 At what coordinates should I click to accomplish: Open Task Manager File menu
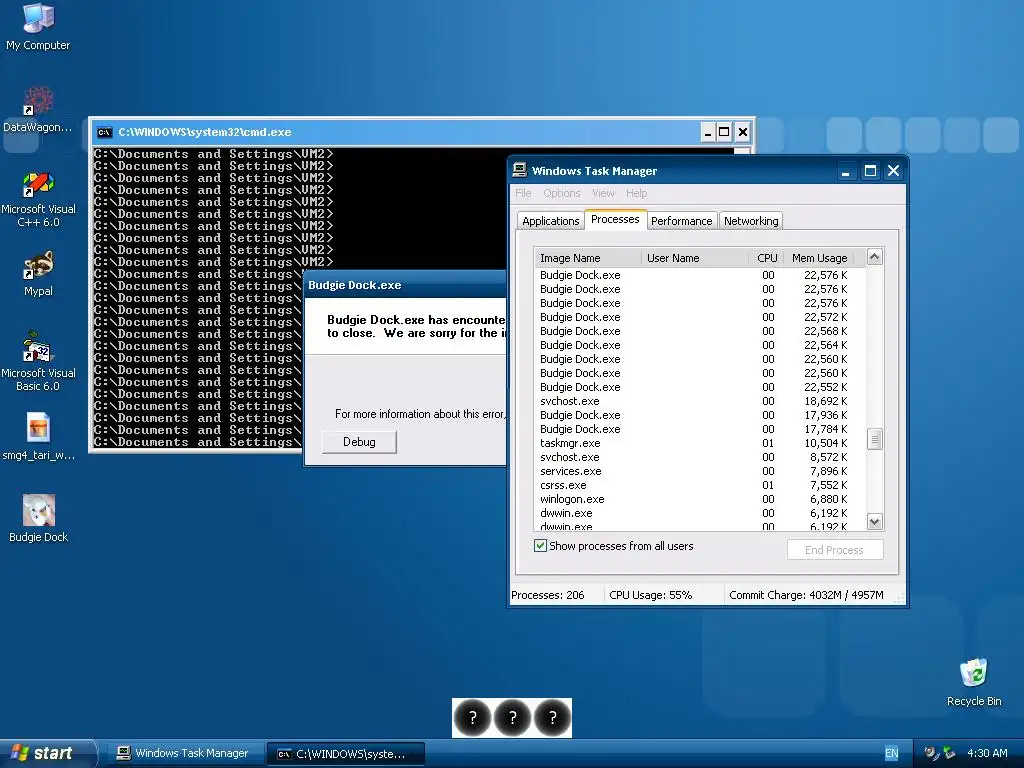[x=523, y=193]
